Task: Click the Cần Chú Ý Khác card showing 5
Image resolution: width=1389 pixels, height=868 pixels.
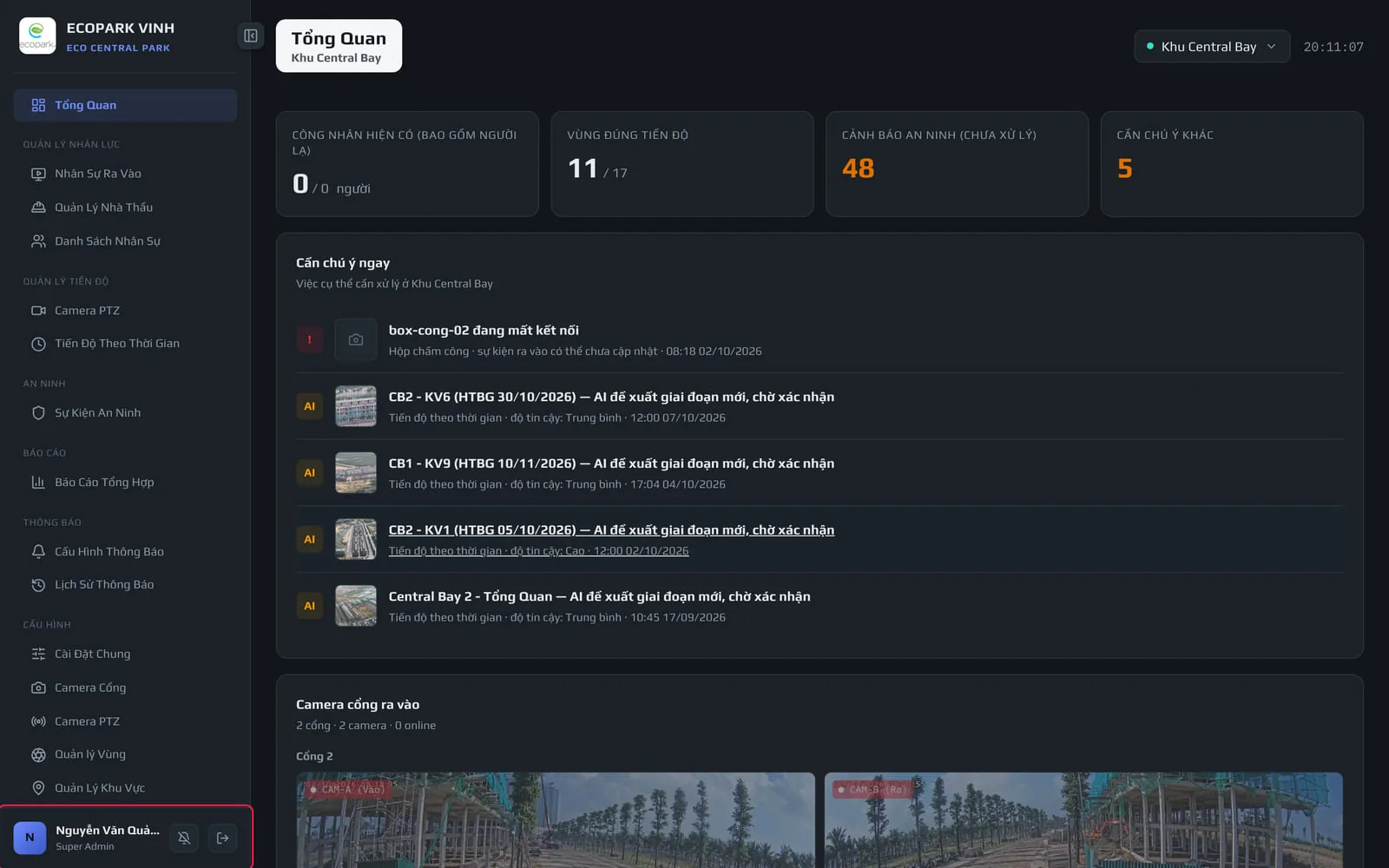Action: (1232, 164)
